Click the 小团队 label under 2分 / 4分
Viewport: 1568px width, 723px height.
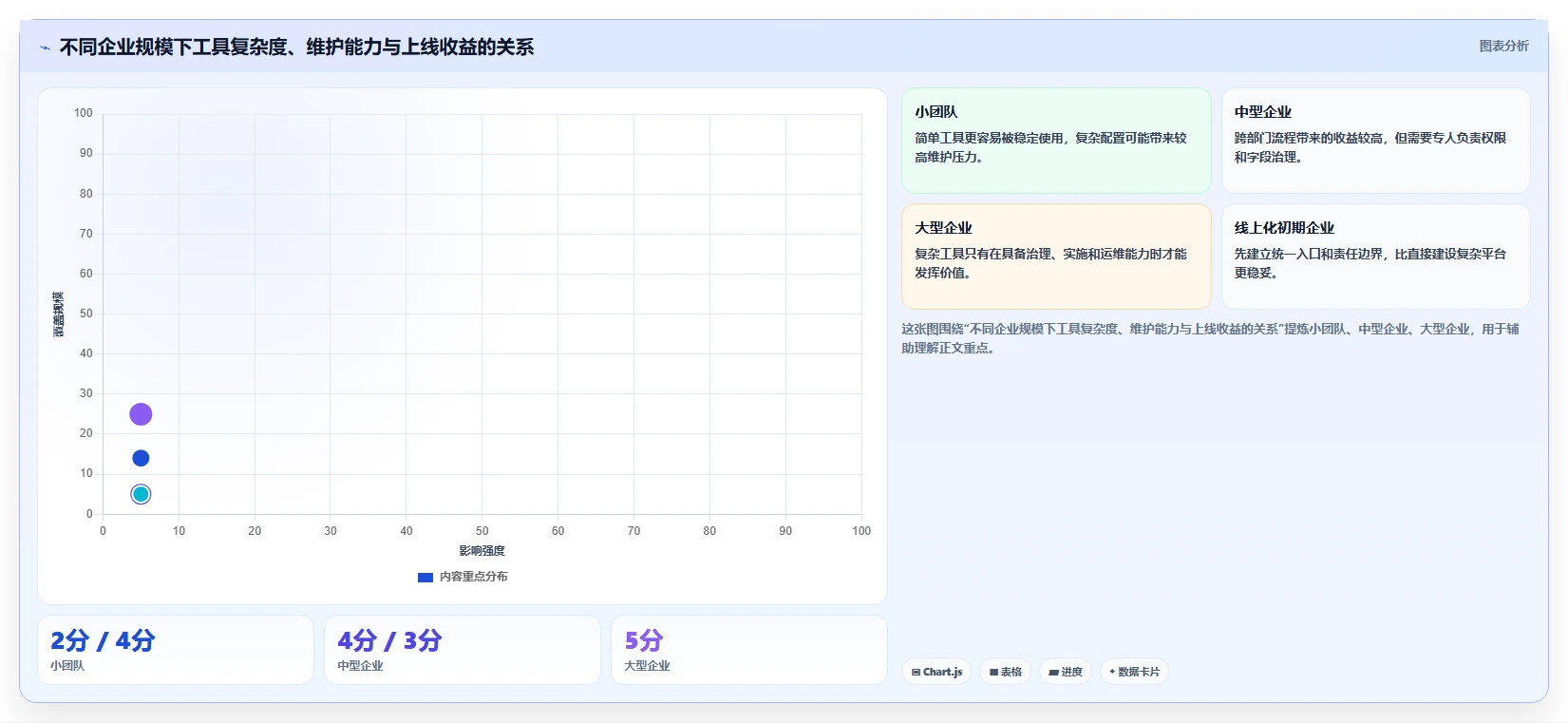click(67, 666)
